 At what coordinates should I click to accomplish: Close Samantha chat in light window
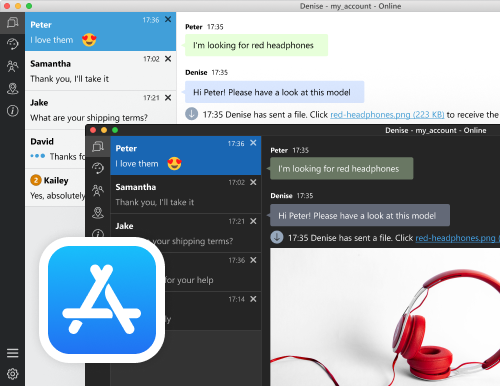pos(168,59)
